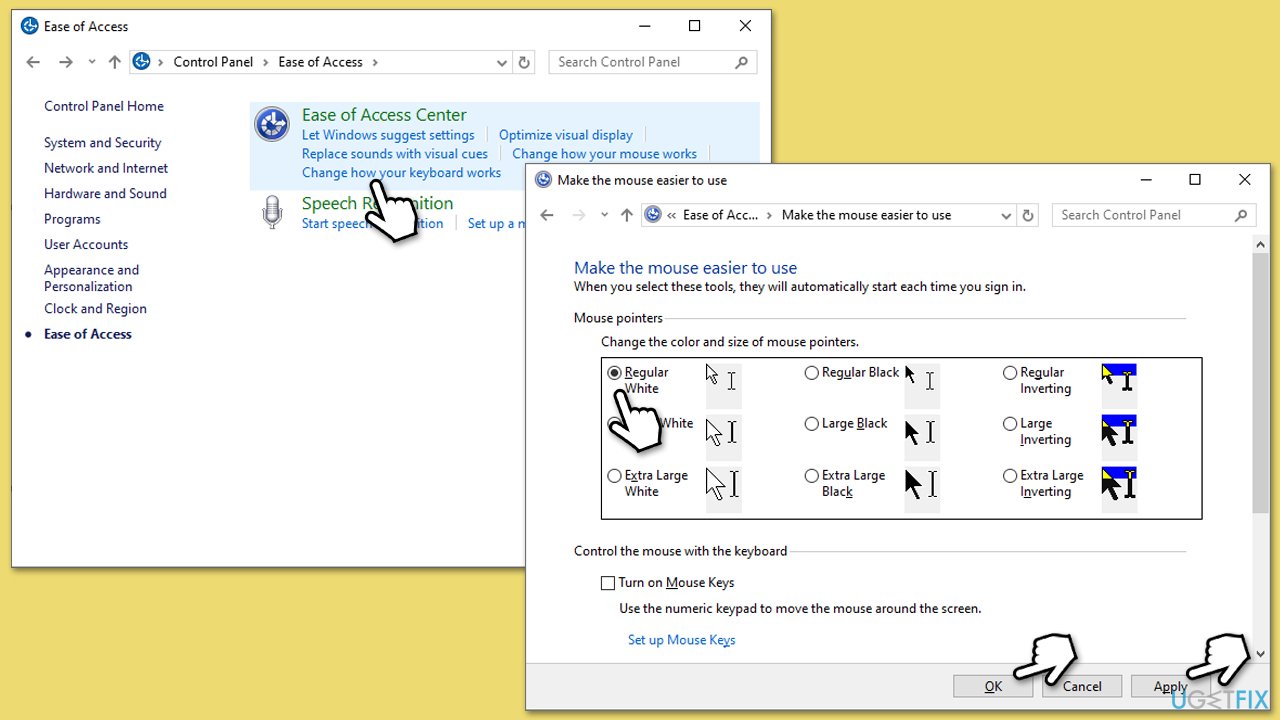The width and height of the screenshot is (1280, 720).
Task: Select Extra Large Inverting pointer option
Action: pos(1010,476)
